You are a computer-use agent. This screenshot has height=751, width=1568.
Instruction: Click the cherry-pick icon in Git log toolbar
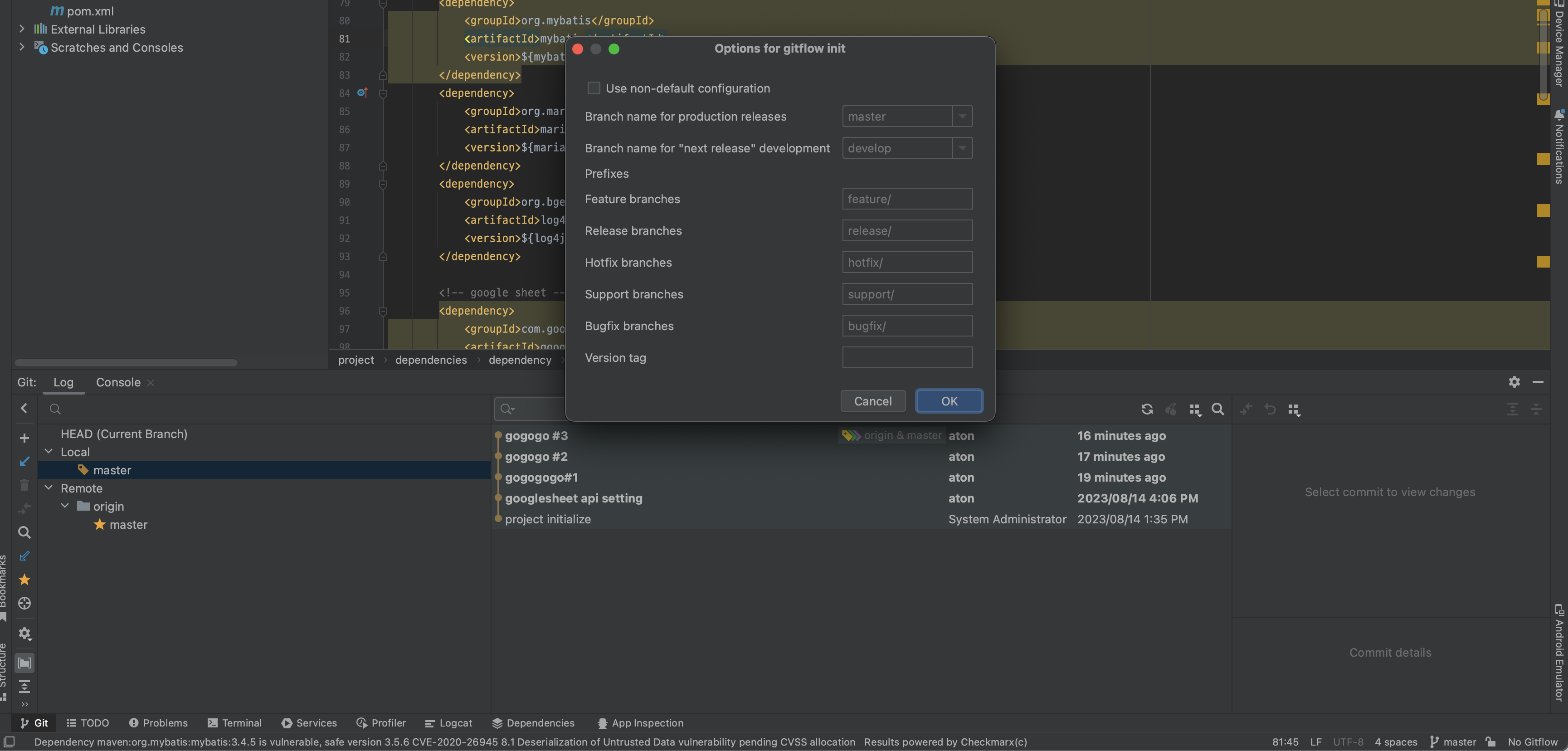click(1170, 409)
